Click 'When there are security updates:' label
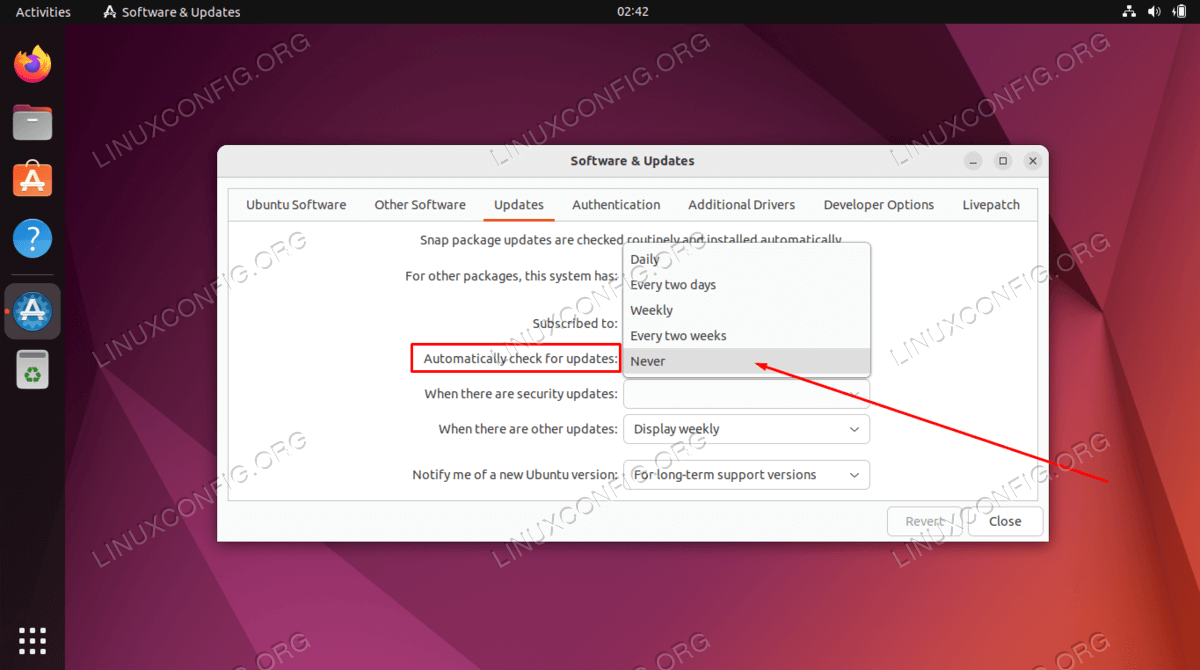 521,394
